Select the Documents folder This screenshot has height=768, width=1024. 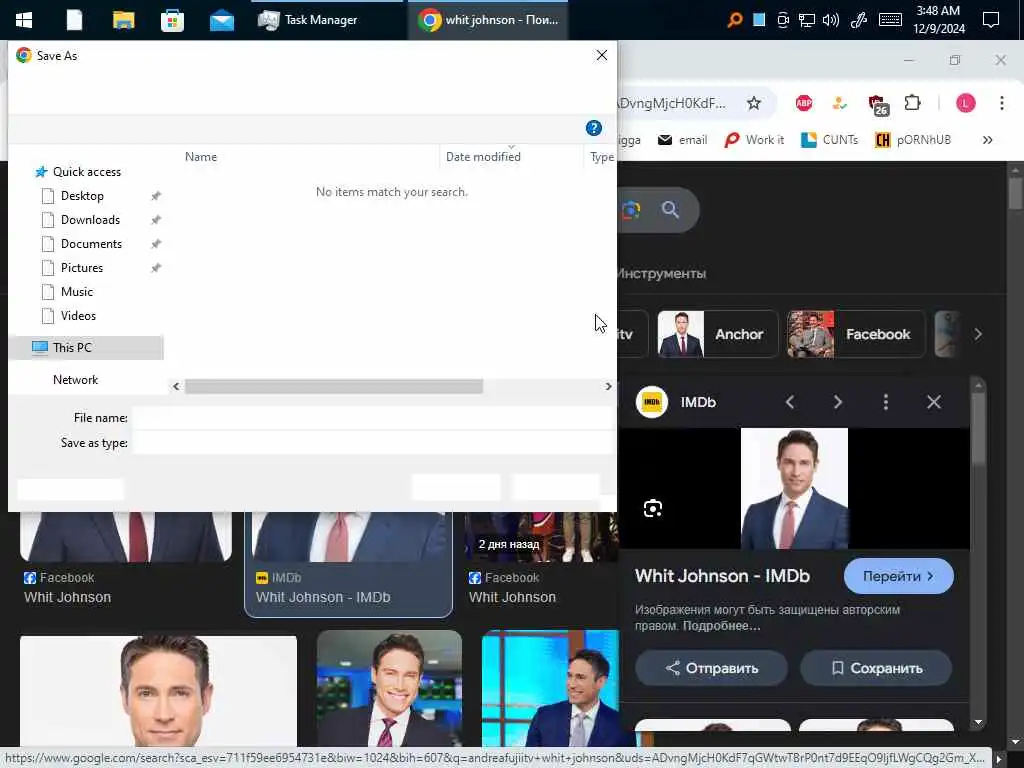pyautogui.click(x=91, y=244)
